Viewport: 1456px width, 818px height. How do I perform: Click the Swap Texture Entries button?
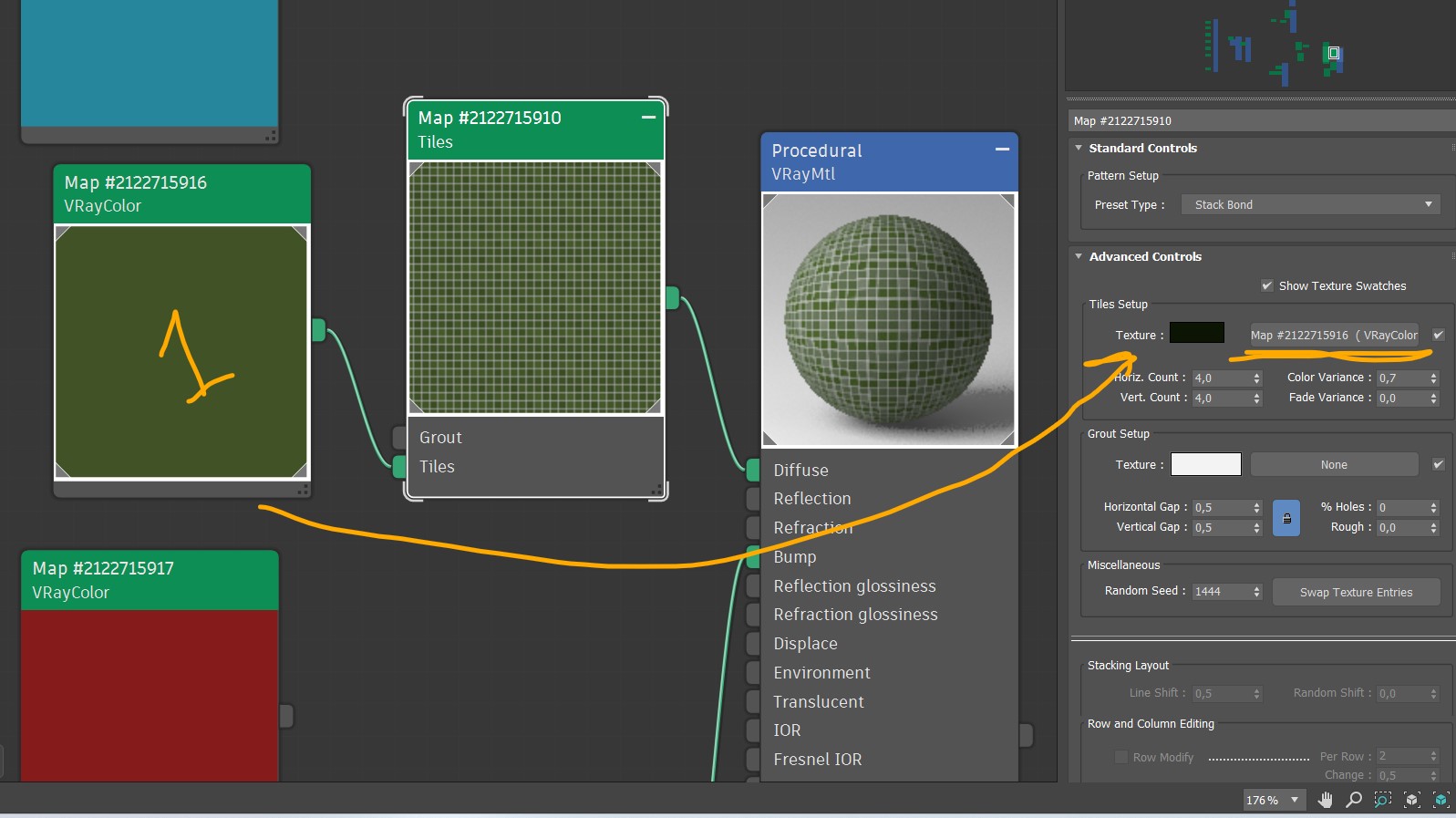pyautogui.click(x=1356, y=592)
